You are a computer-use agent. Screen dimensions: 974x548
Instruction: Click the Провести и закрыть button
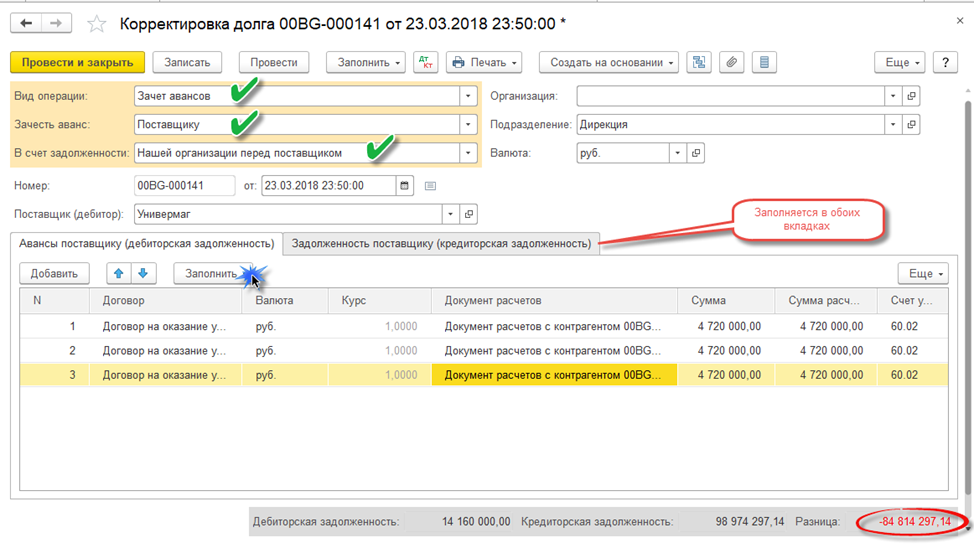(x=78, y=62)
